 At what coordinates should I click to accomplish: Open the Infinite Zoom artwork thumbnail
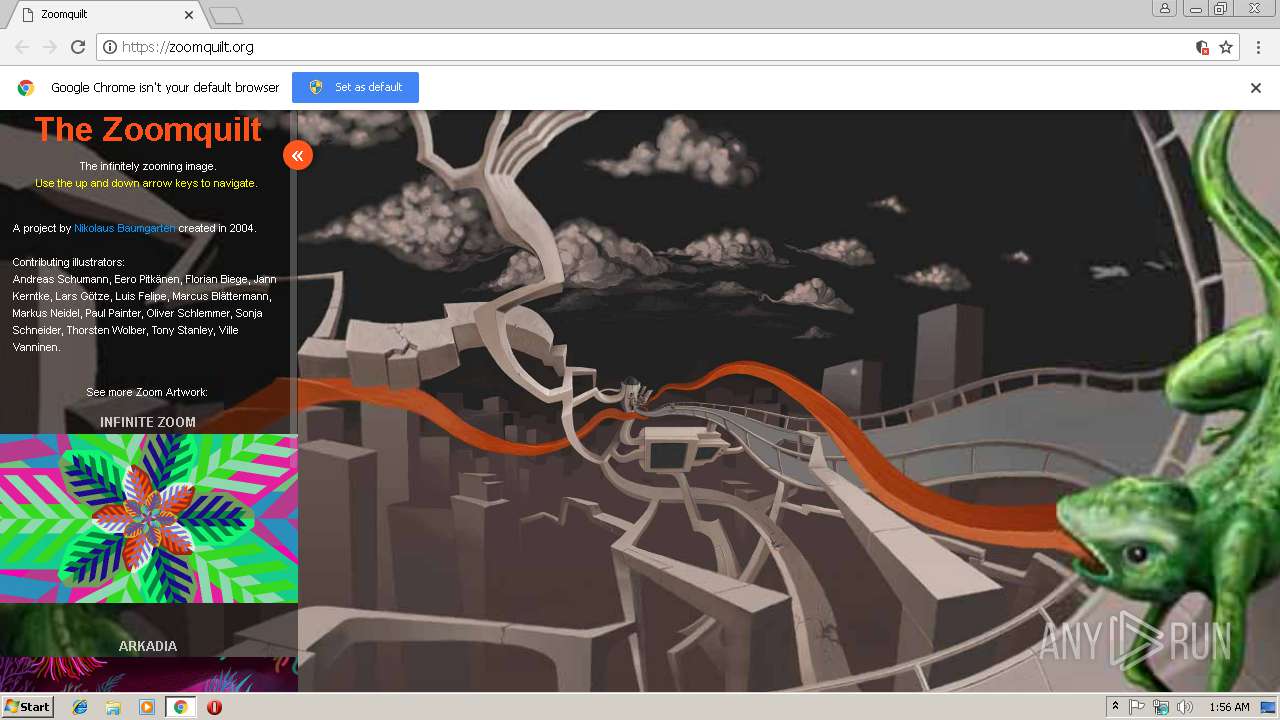(x=149, y=518)
